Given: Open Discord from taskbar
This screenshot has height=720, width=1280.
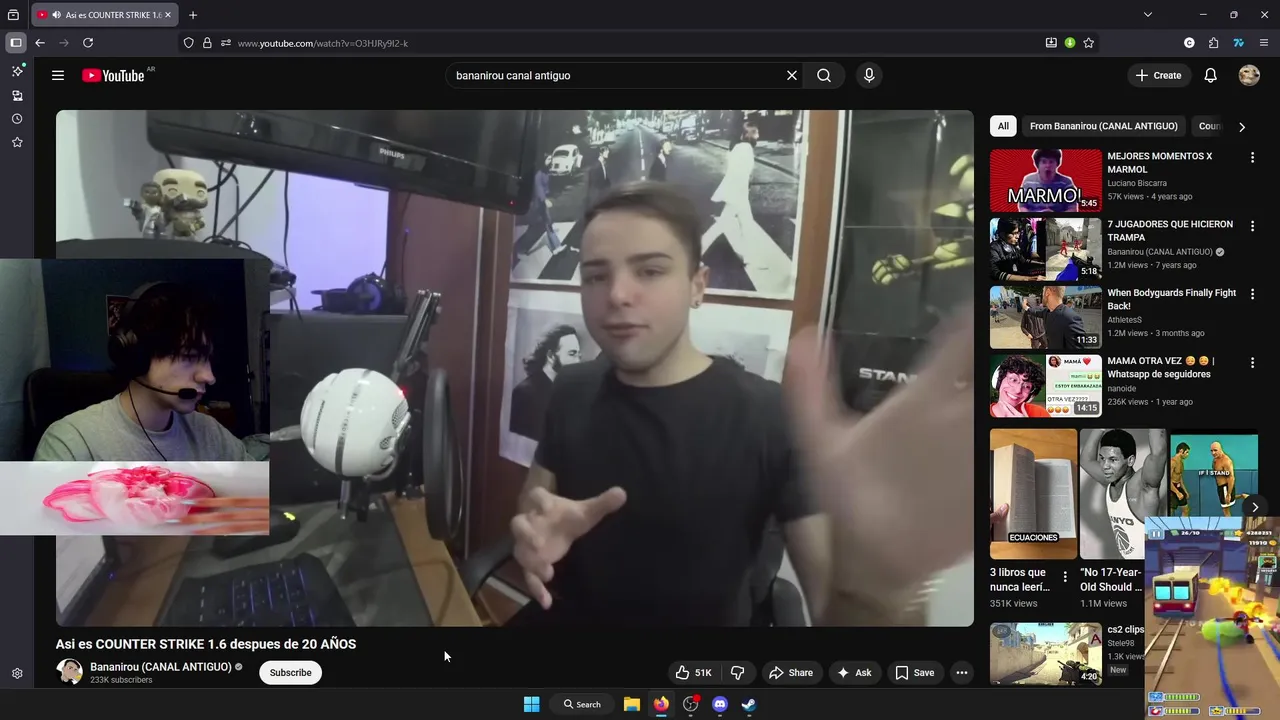Looking at the screenshot, I should point(720,704).
